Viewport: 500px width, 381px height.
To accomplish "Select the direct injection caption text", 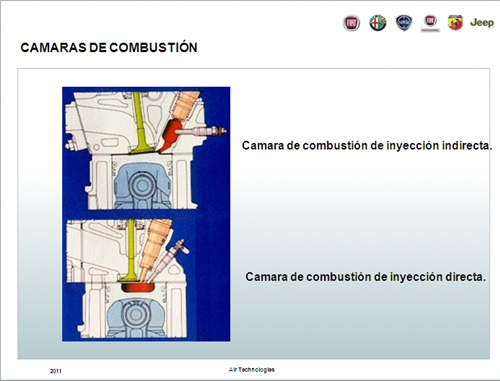I will pyautogui.click(x=365, y=277).
